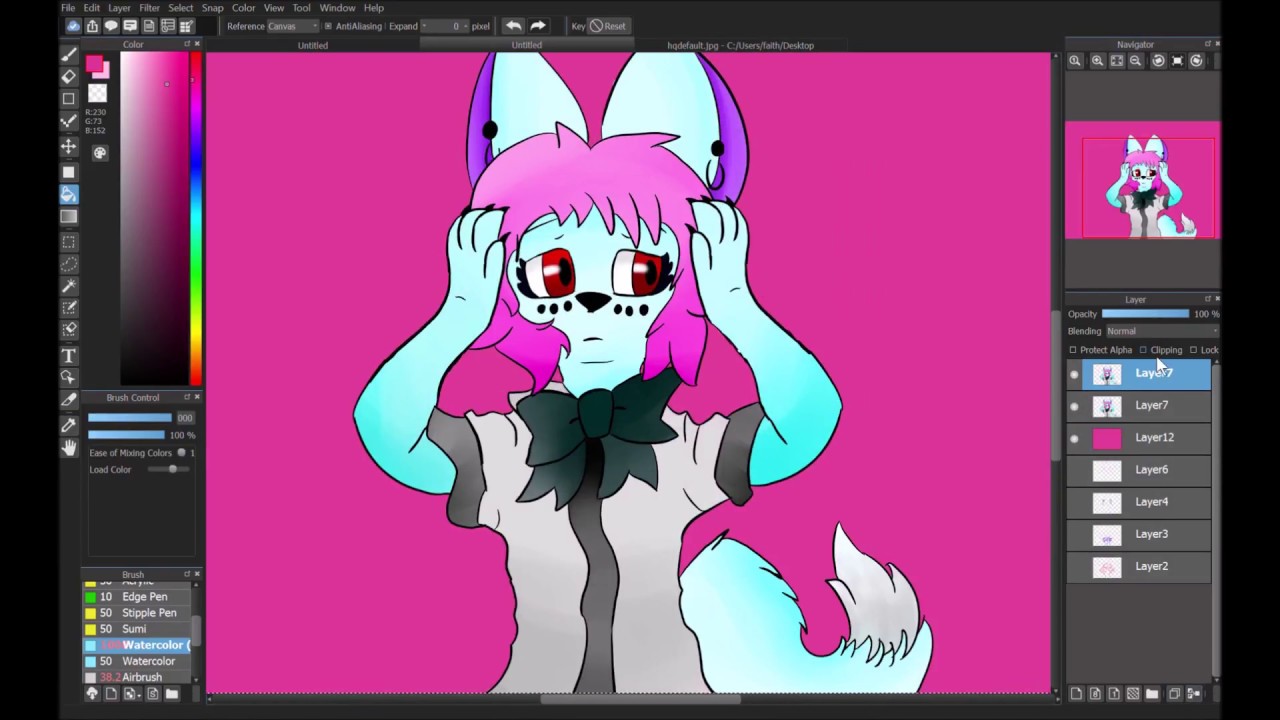The height and width of the screenshot is (720, 1280).
Task: Open the File menu
Action: click(x=68, y=8)
